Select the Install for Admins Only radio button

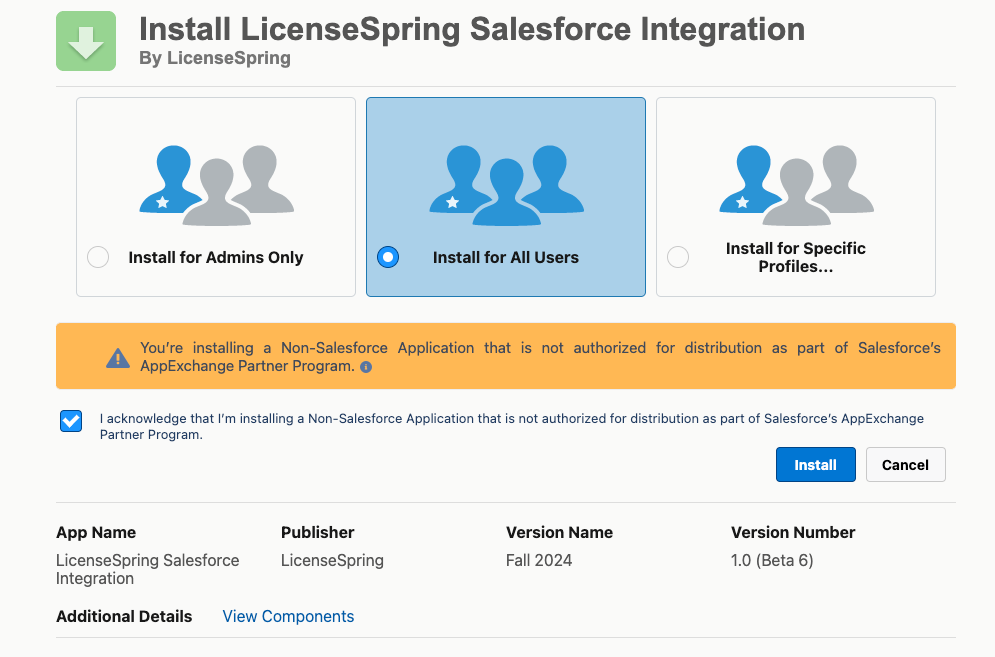tap(98, 257)
